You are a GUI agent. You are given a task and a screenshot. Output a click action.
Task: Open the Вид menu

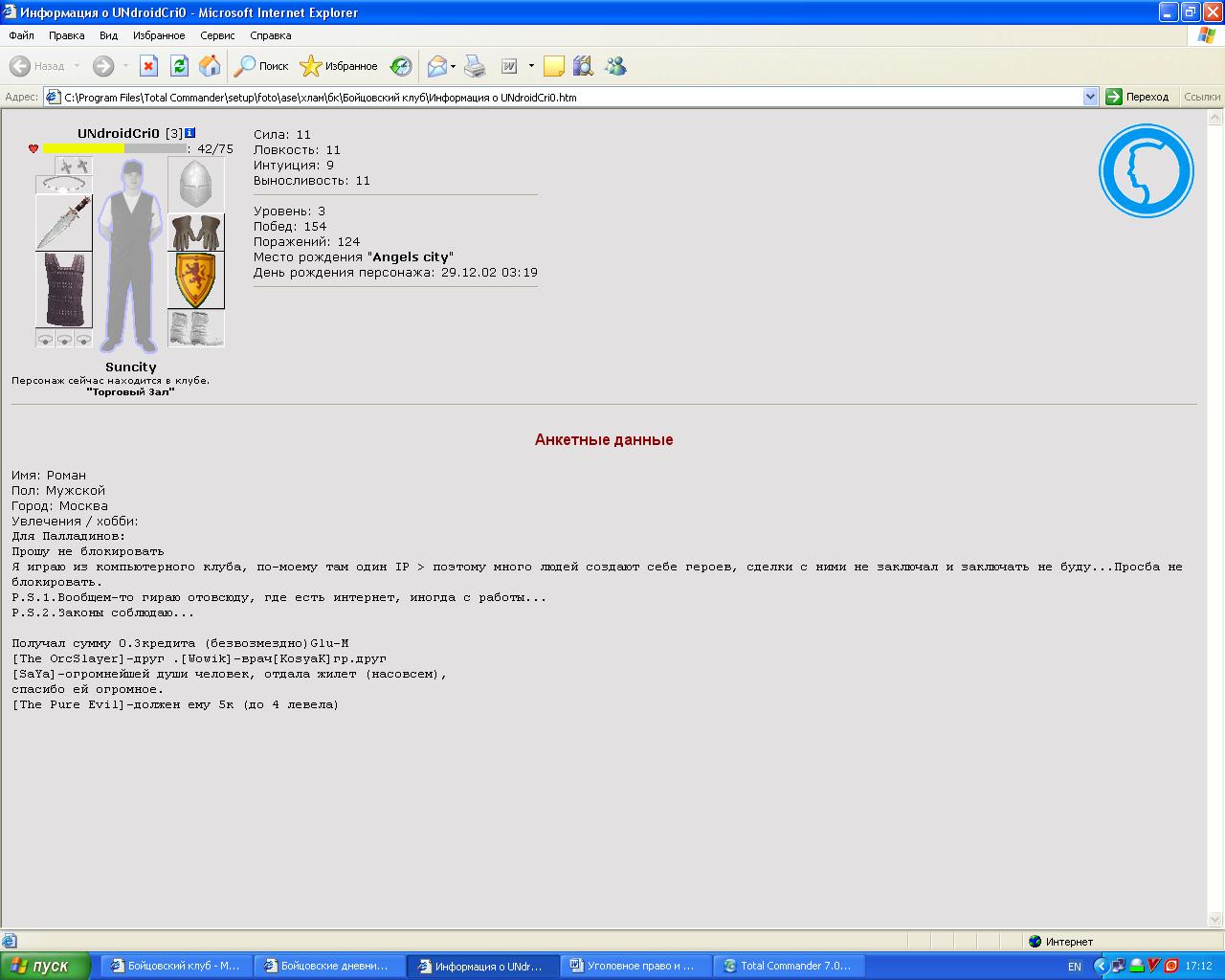[x=108, y=35]
